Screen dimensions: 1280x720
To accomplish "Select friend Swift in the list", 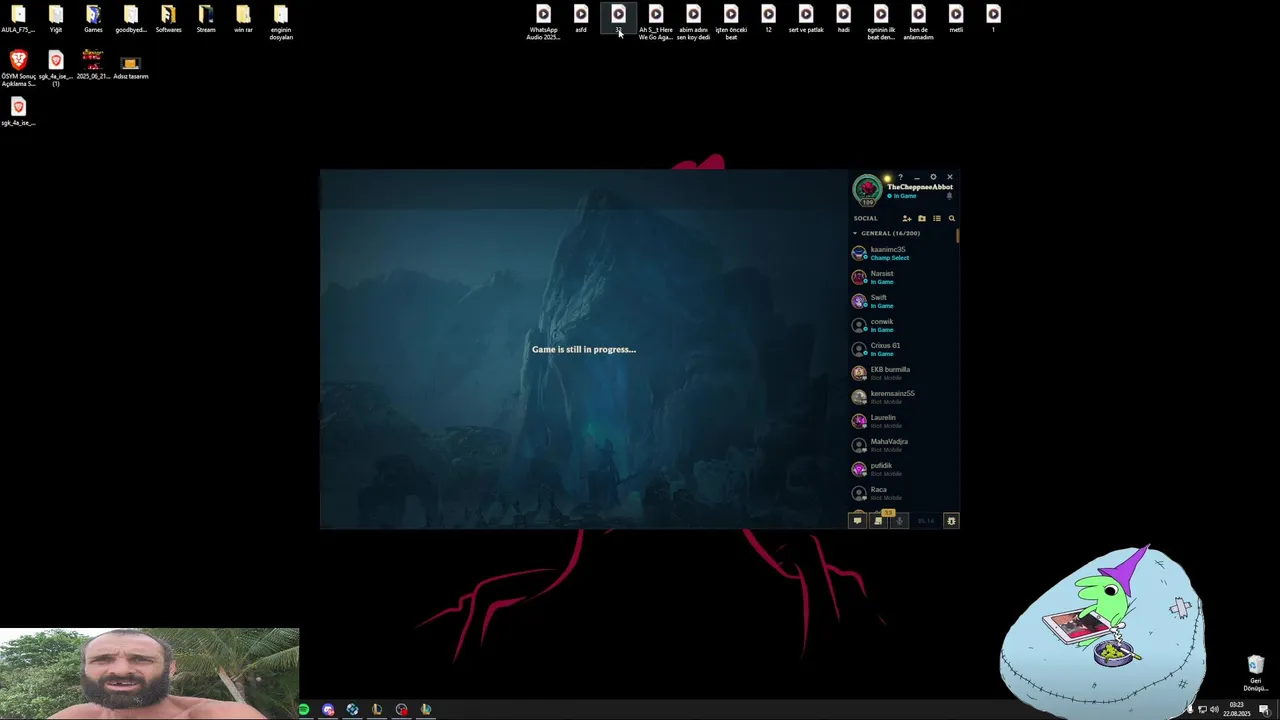I will 902,301.
